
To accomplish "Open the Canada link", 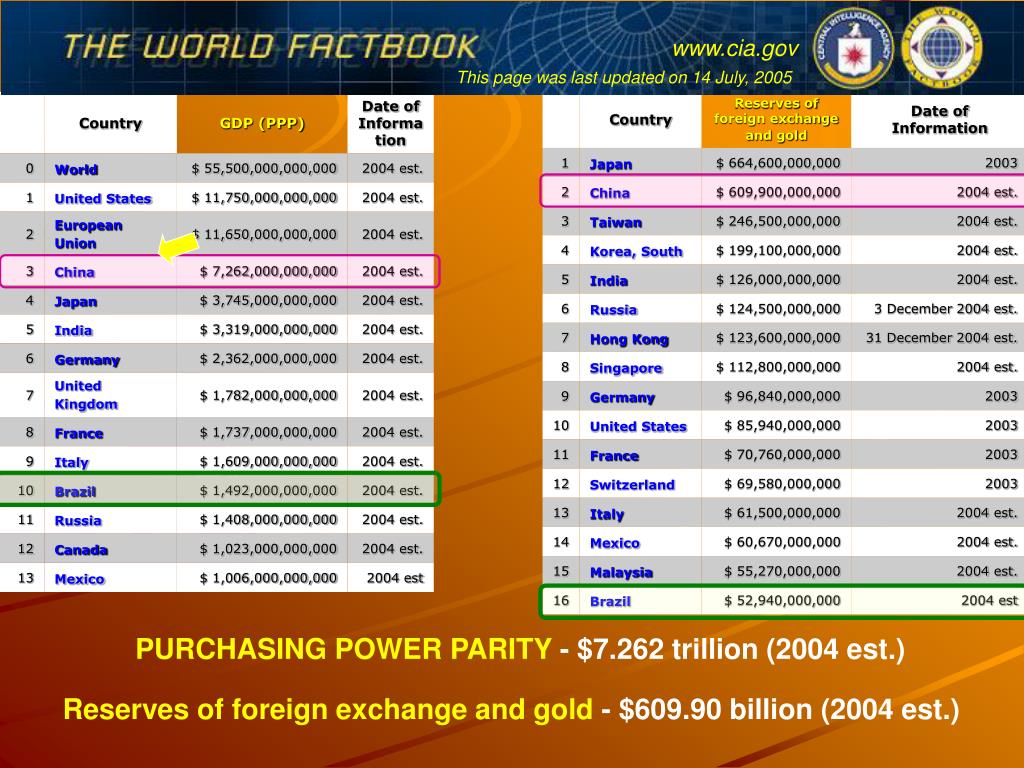I will click(x=81, y=550).
